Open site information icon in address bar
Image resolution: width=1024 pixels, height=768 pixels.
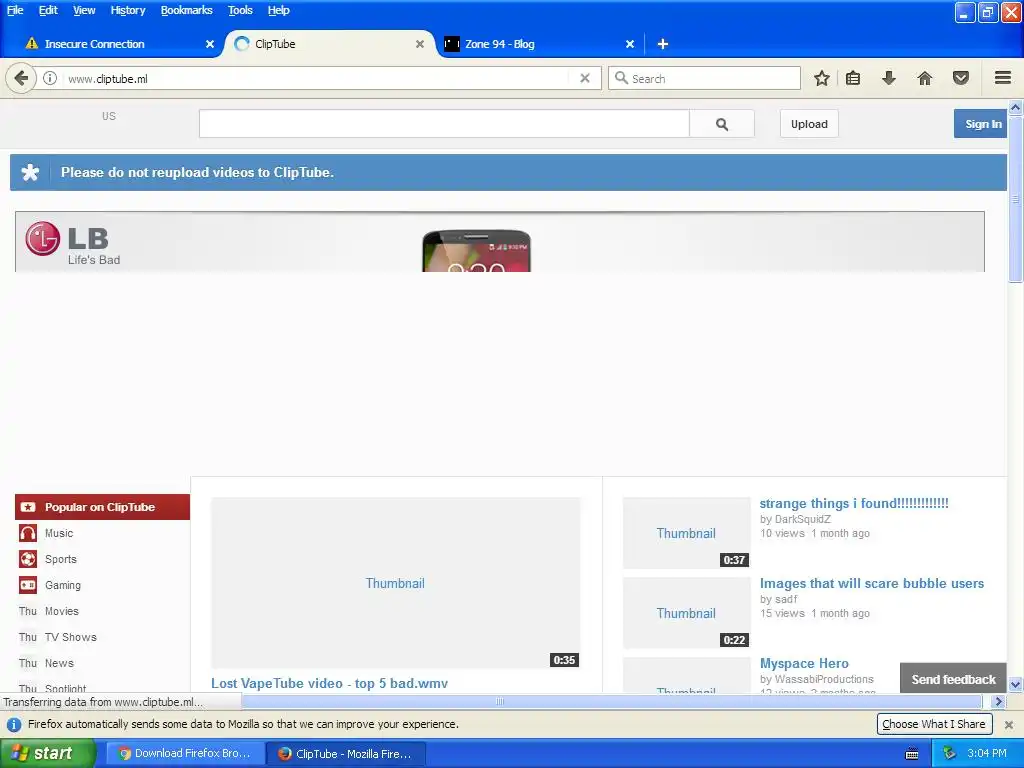50,78
